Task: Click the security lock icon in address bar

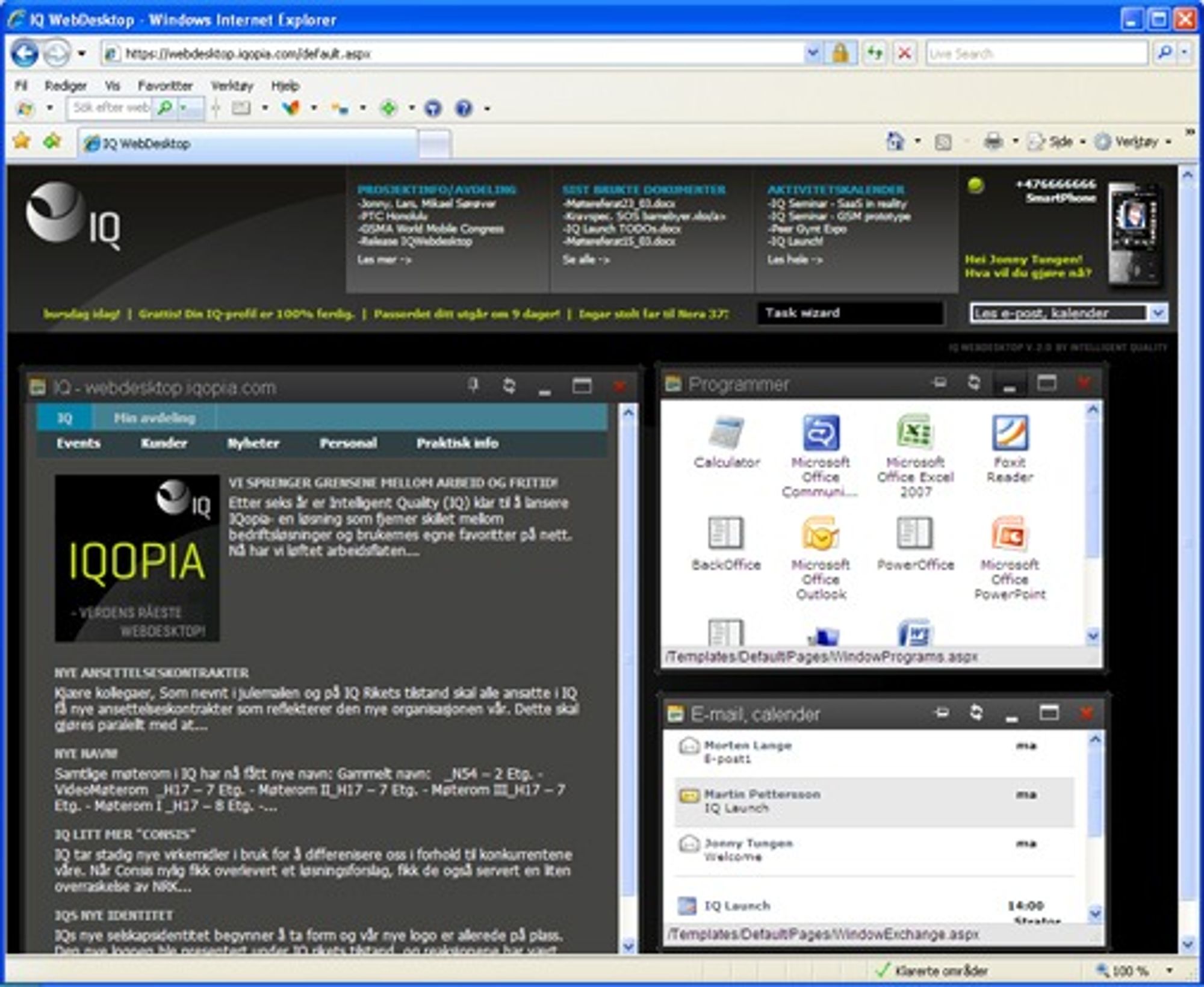Action: point(840,54)
